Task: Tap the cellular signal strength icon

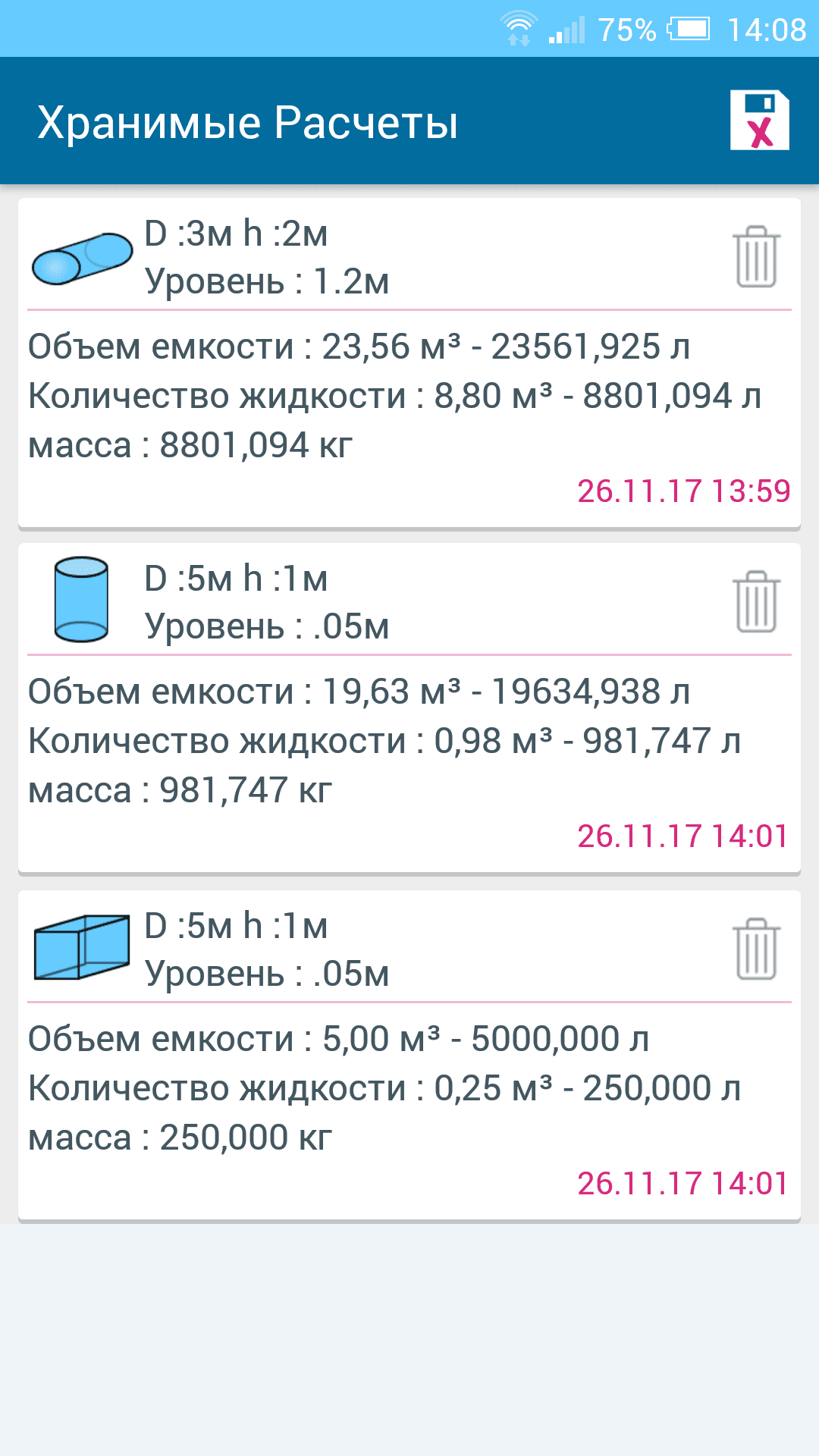Action: coord(567,30)
